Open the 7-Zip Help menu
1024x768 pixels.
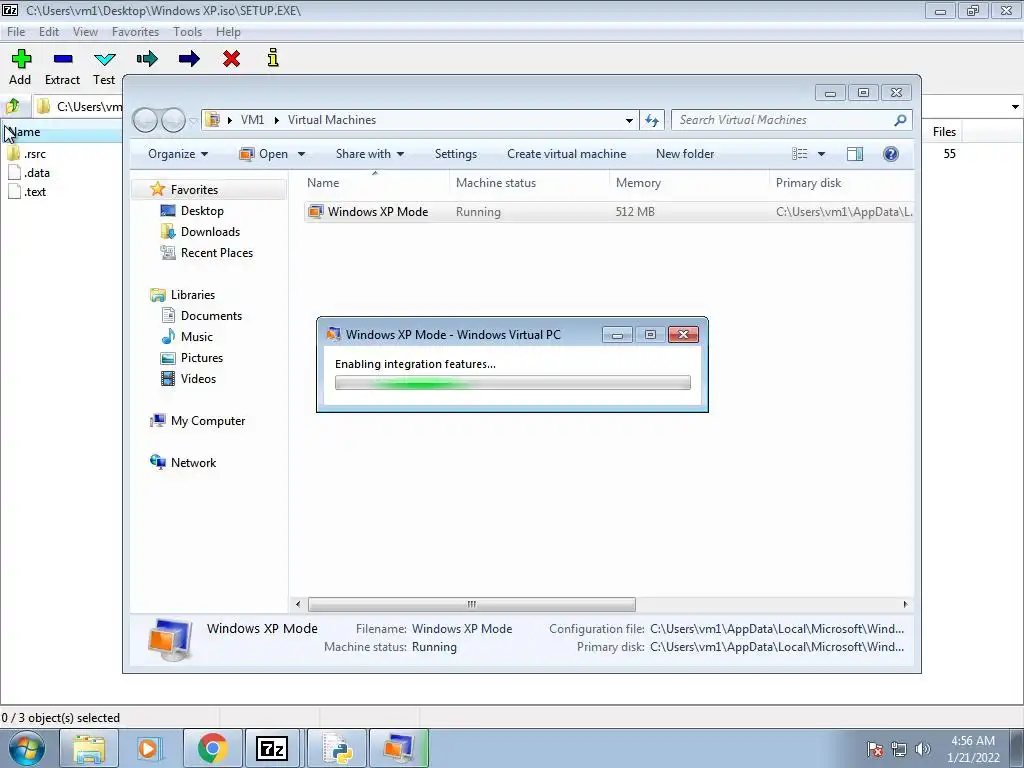(x=228, y=31)
